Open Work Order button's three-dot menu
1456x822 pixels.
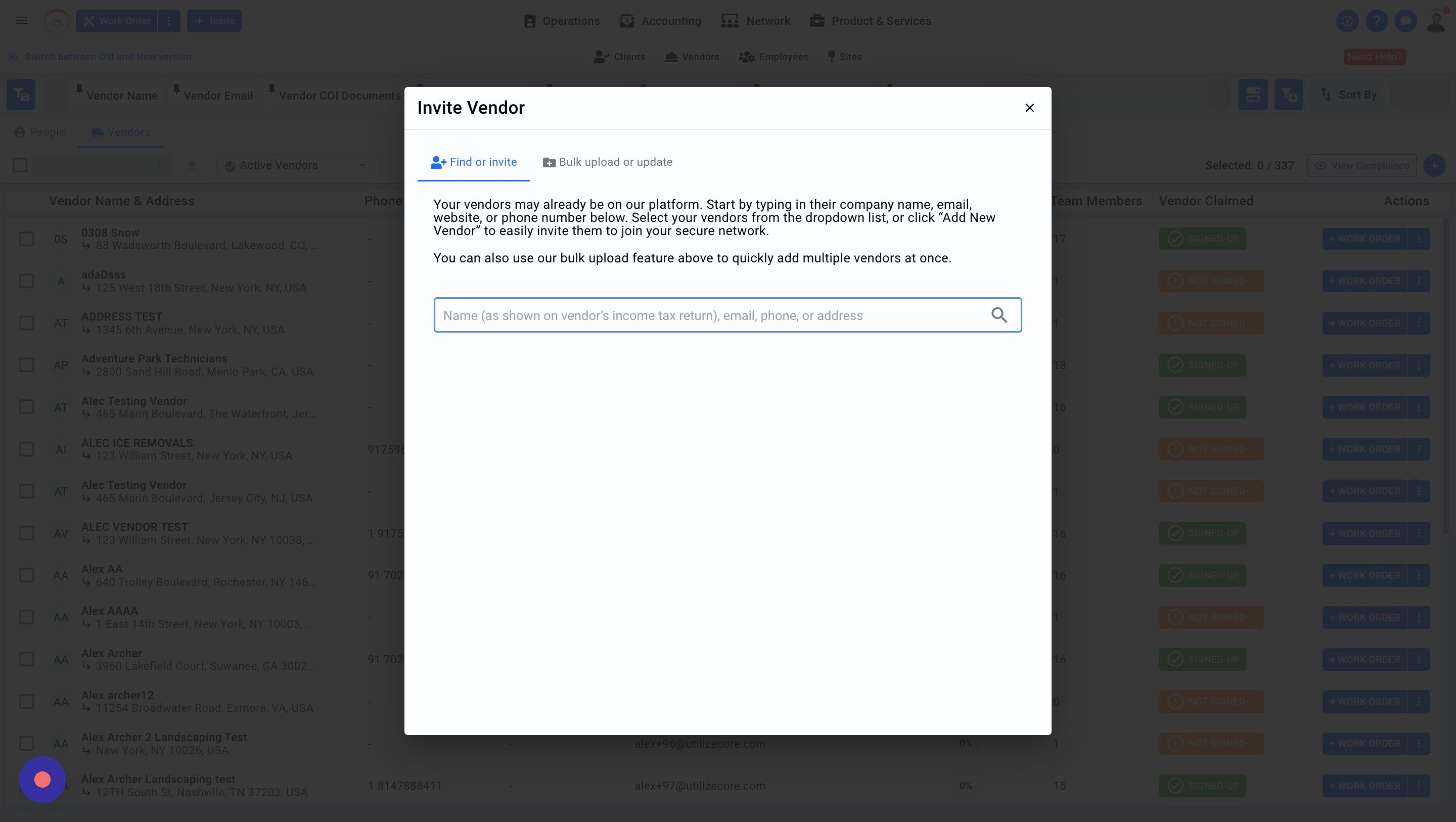(x=168, y=21)
